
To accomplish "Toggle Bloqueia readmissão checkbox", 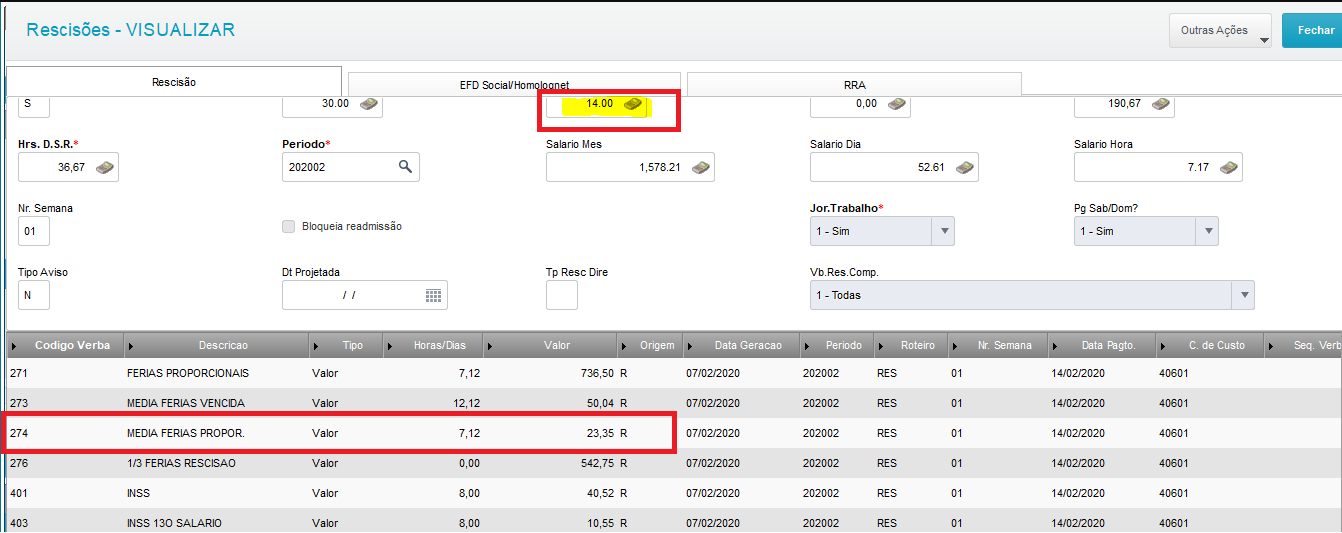I will pos(289,226).
